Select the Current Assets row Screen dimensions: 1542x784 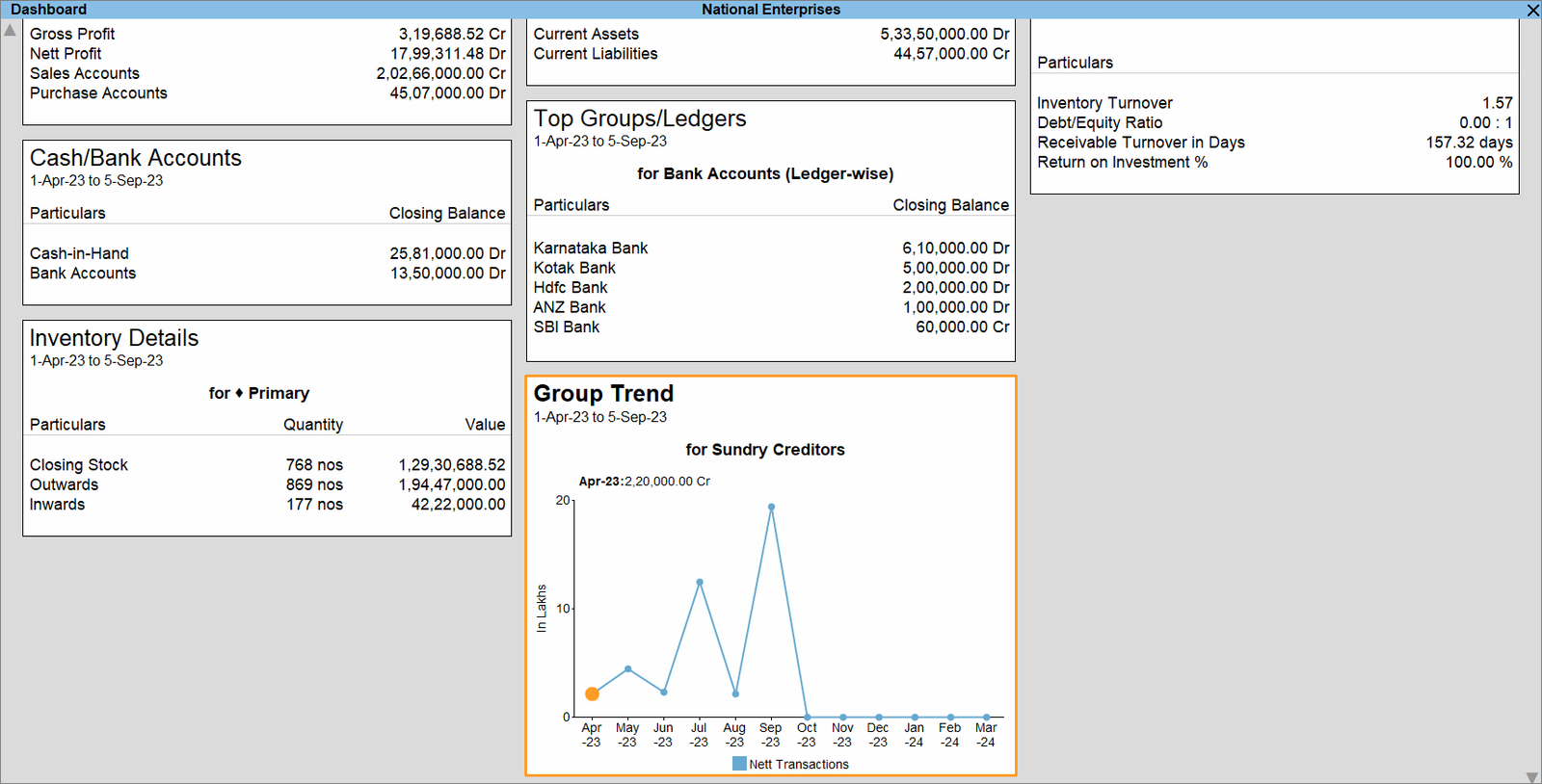[x=771, y=34]
